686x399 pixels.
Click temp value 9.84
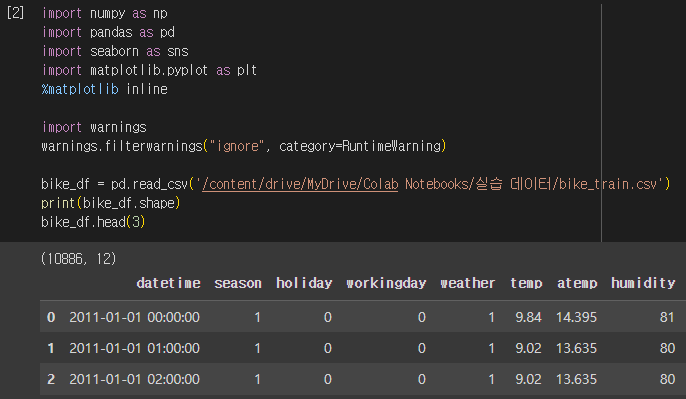[x=528, y=317]
